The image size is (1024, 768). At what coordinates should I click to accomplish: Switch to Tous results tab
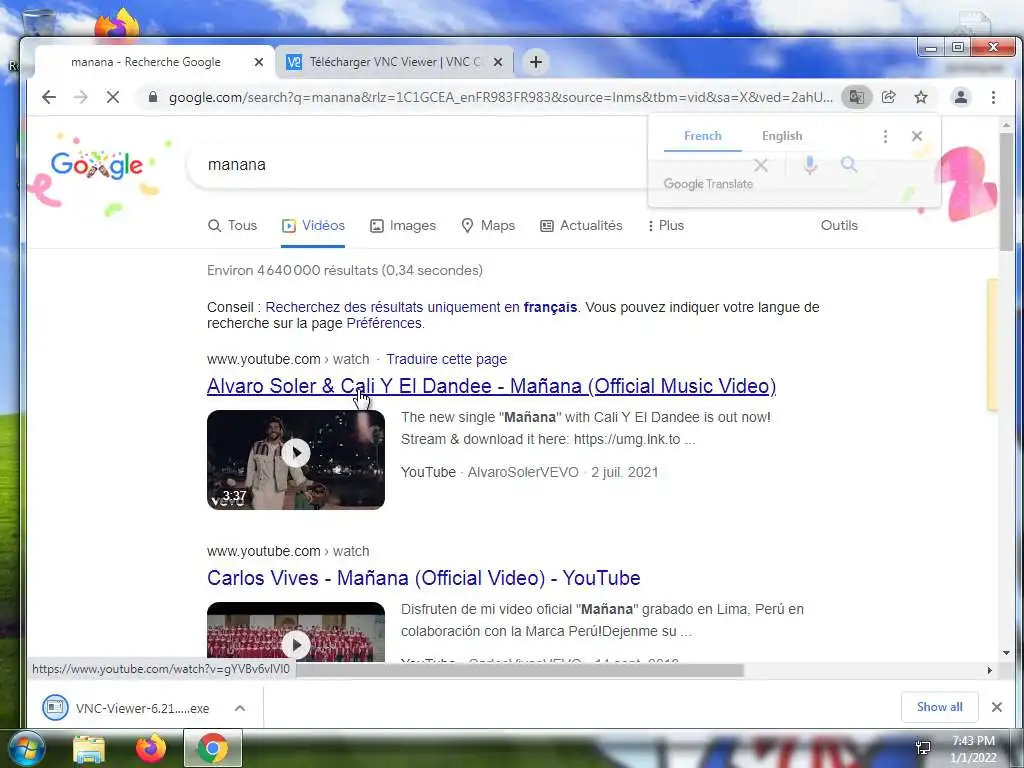tap(232, 225)
